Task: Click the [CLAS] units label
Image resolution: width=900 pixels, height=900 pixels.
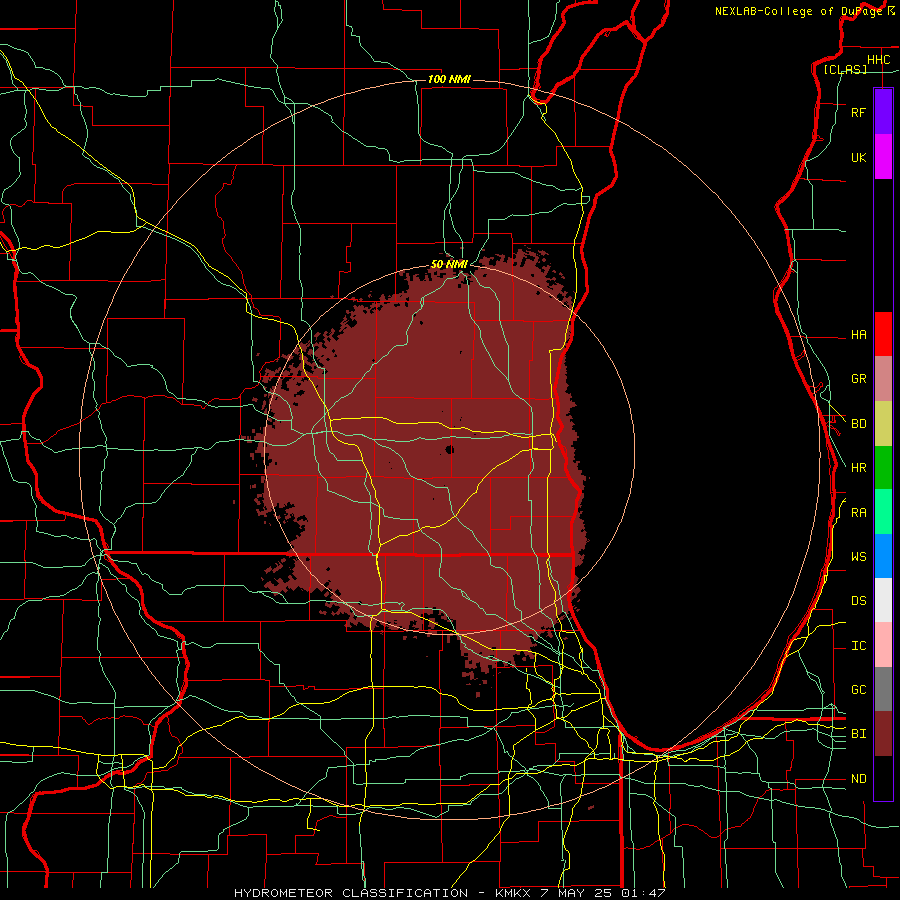Action: 845,70
